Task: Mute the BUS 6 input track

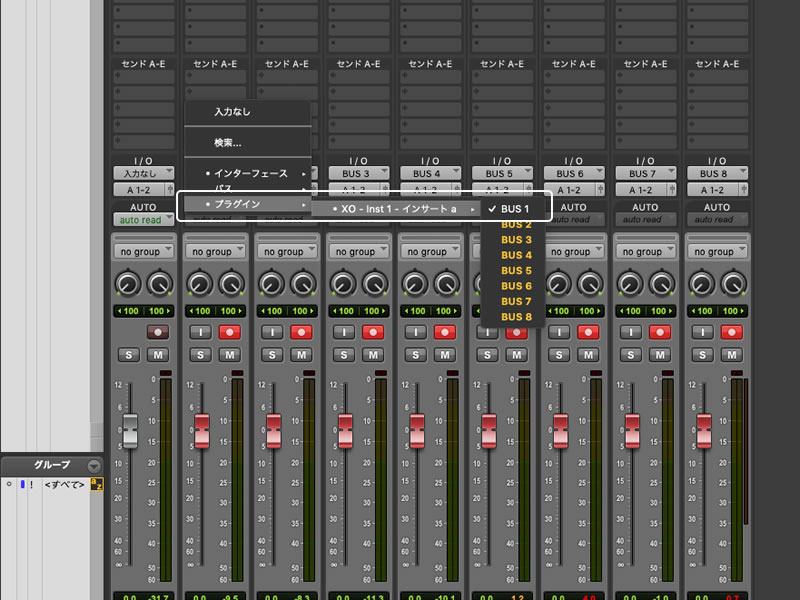Action: tap(589, 355)
